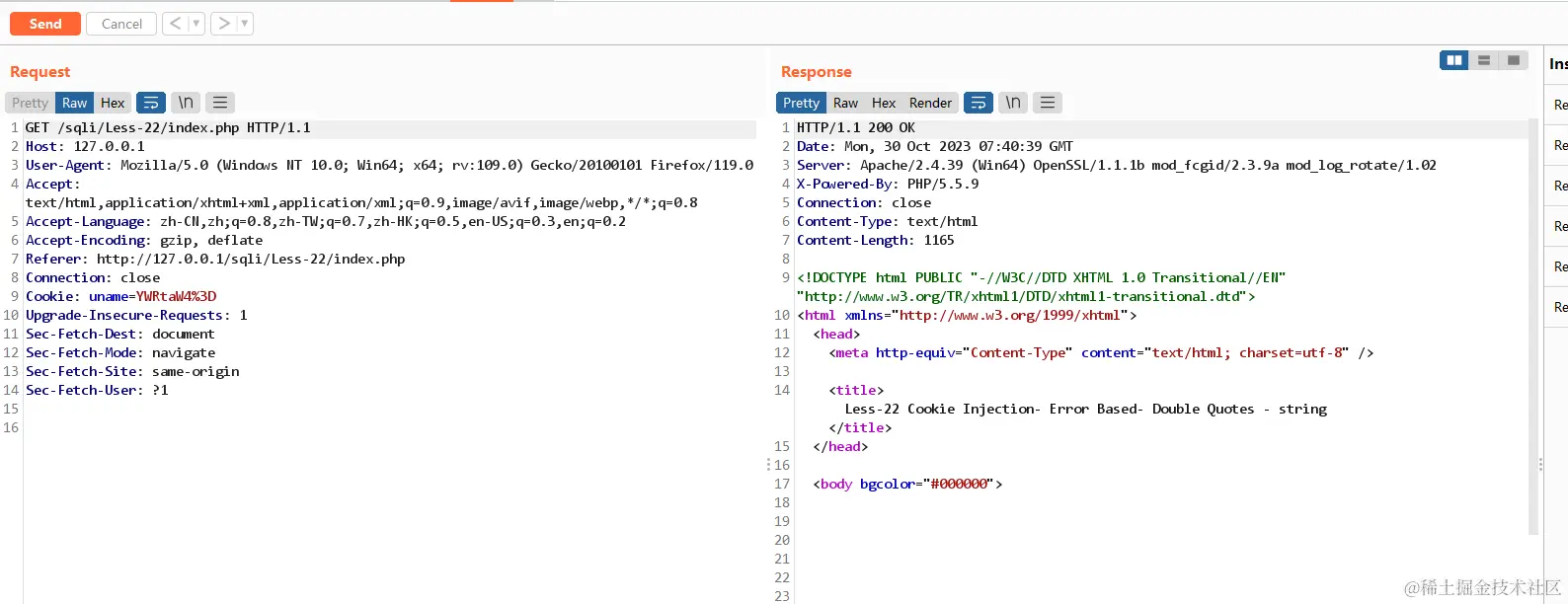Click the HTTP/1.1 200 OK status line
Viewport: 1568px width, 604px height.
tap(856, 127)
